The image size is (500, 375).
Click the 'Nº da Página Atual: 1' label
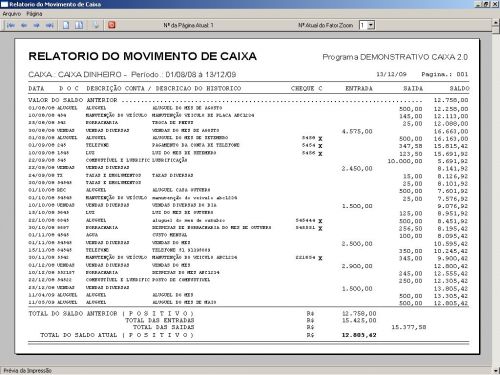point(188,25)
